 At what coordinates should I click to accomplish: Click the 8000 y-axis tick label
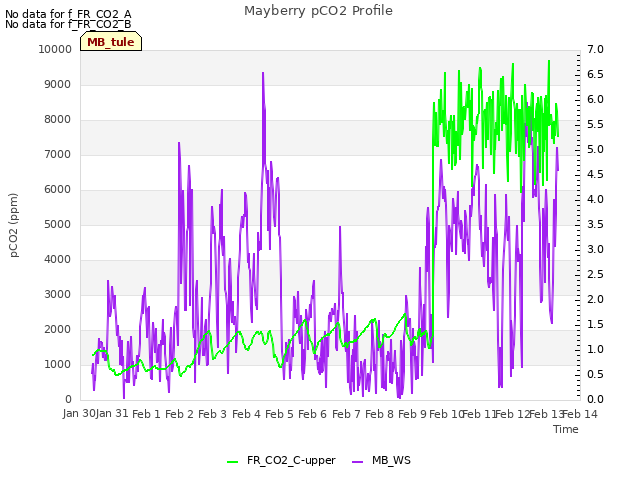pyautogui.click(x=58, y=120)
